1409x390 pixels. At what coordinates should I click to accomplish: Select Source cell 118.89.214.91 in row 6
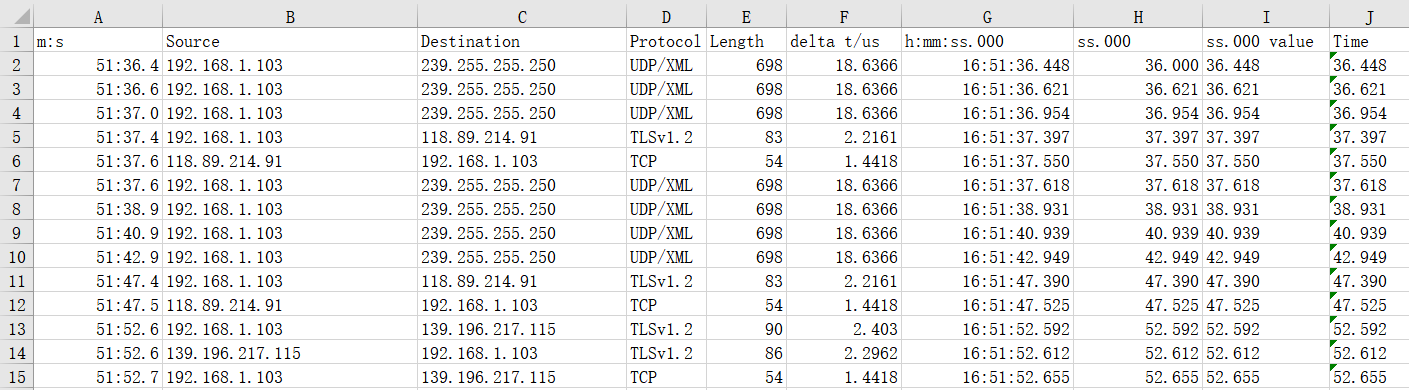(x=290, y=161)
